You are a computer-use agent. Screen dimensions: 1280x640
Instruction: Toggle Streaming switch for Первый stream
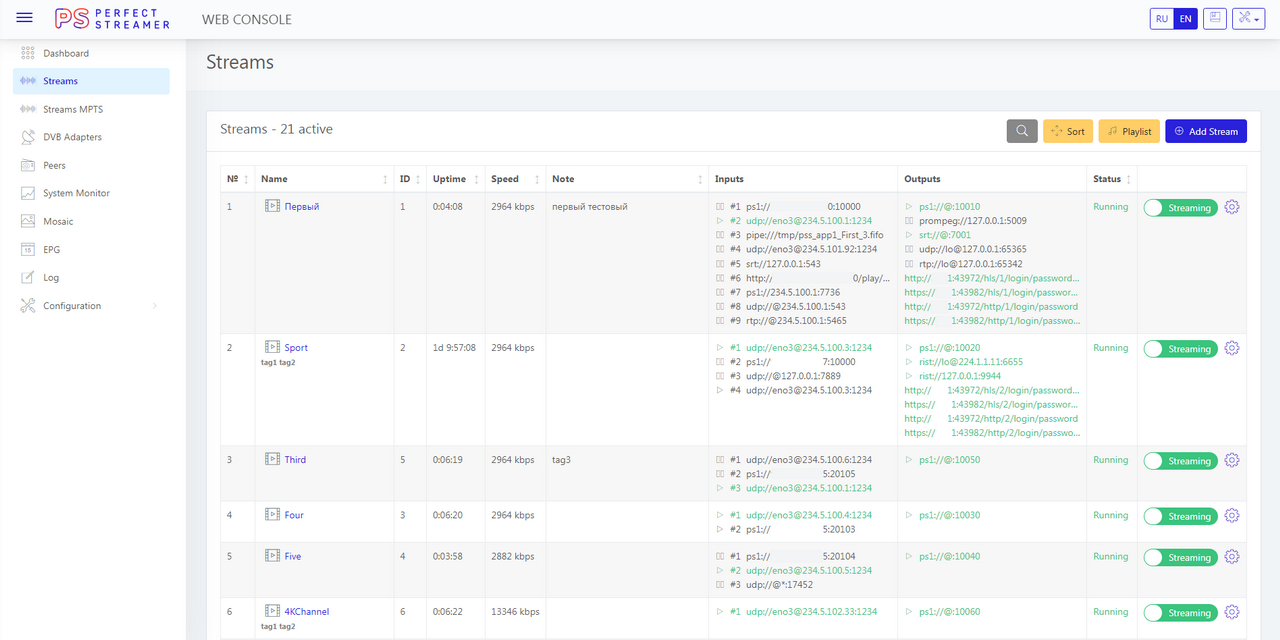point(1180,208)
